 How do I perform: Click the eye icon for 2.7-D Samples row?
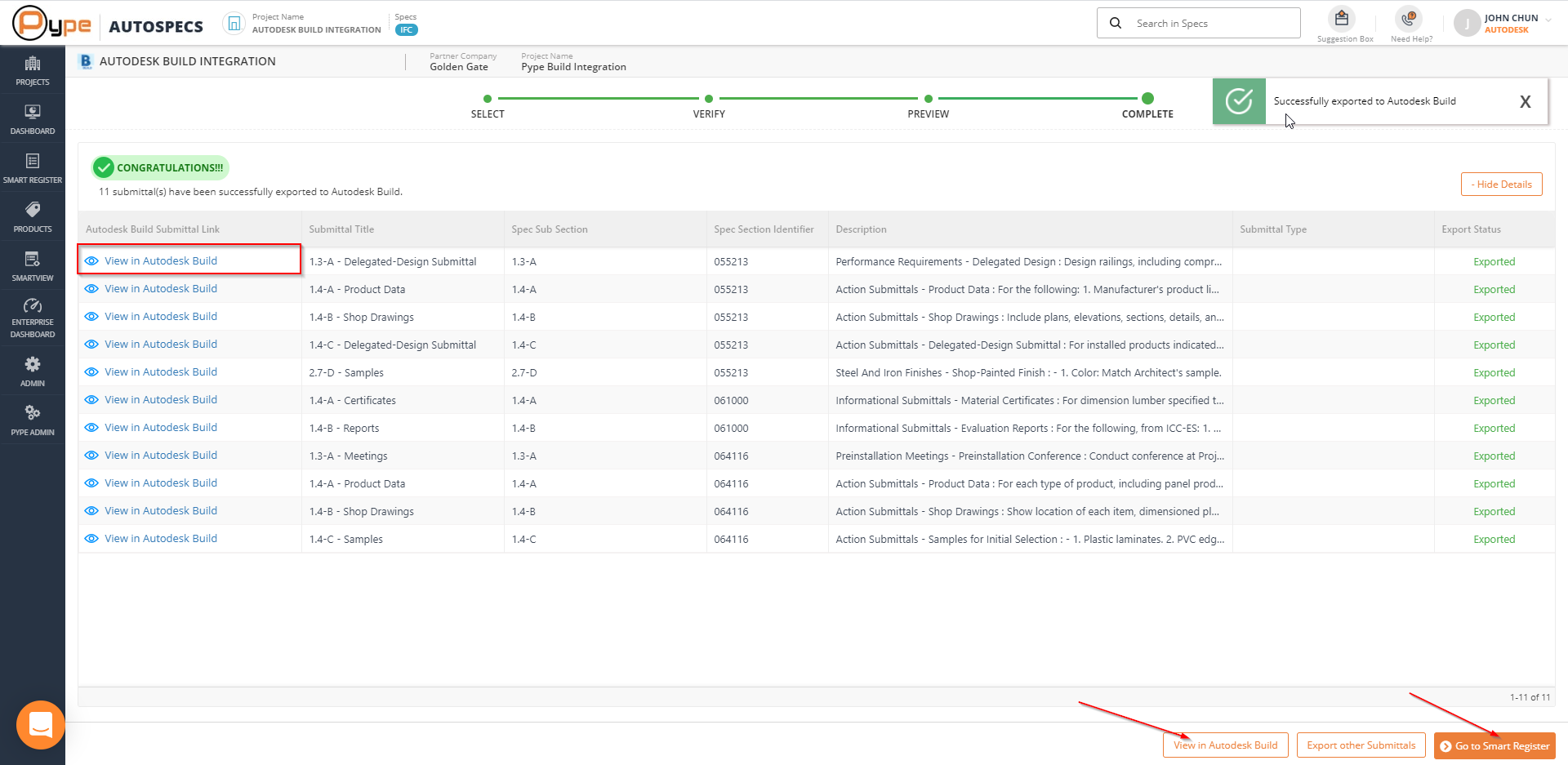click(91, 372)
